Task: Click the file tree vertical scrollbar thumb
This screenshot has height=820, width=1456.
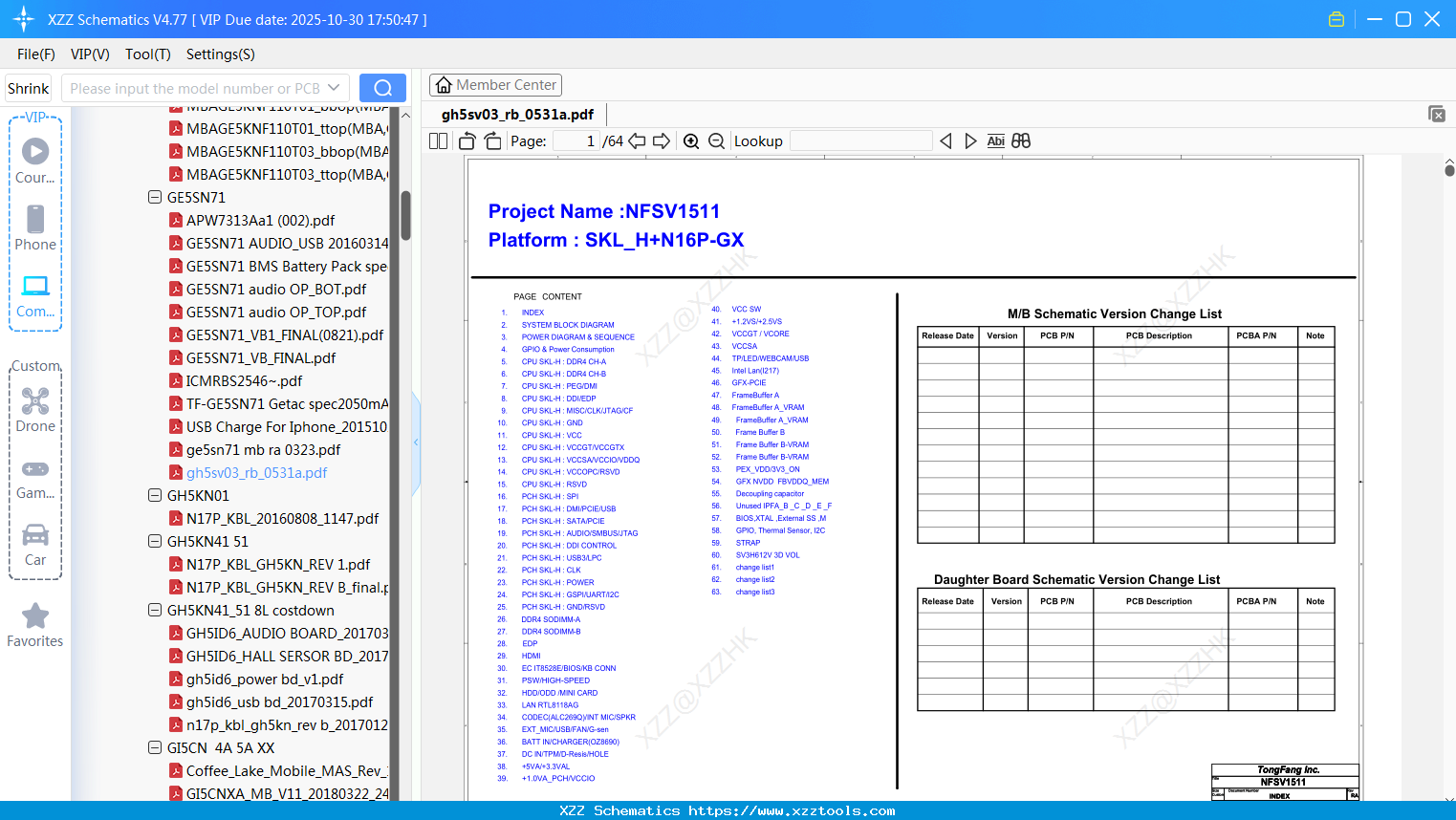Action: click(405, 215)
